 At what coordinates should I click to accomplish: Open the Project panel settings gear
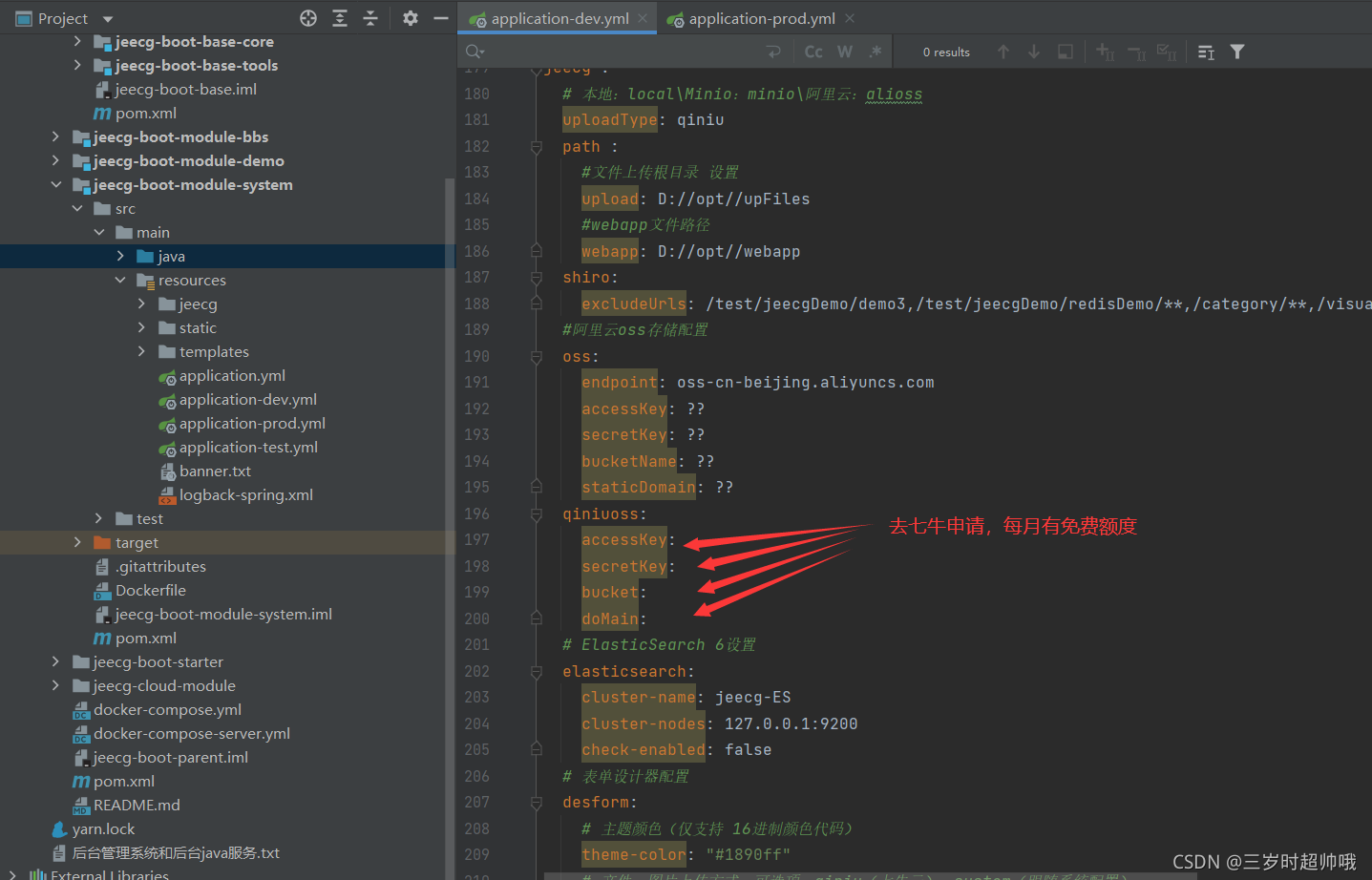(x=411, y=18)
